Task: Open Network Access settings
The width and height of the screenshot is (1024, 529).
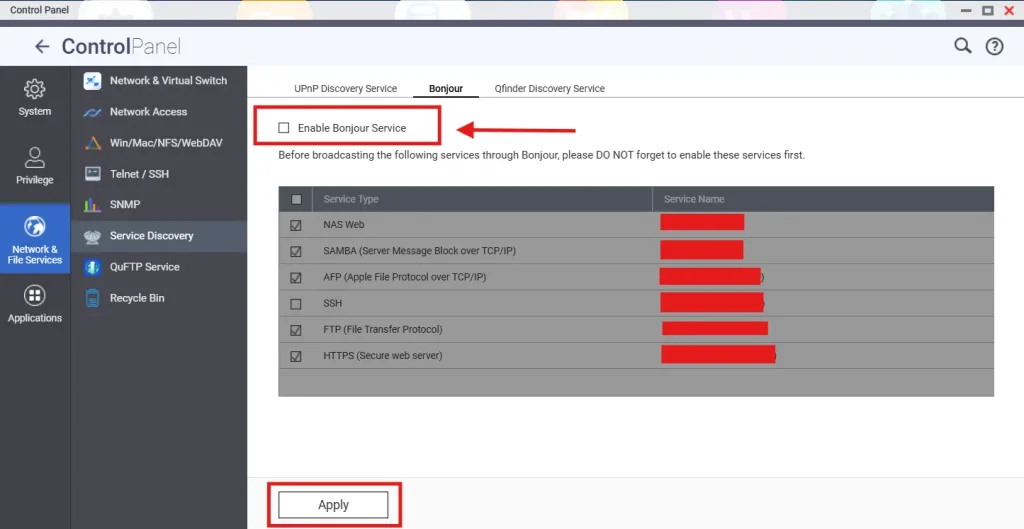Action: pos(159,112)
